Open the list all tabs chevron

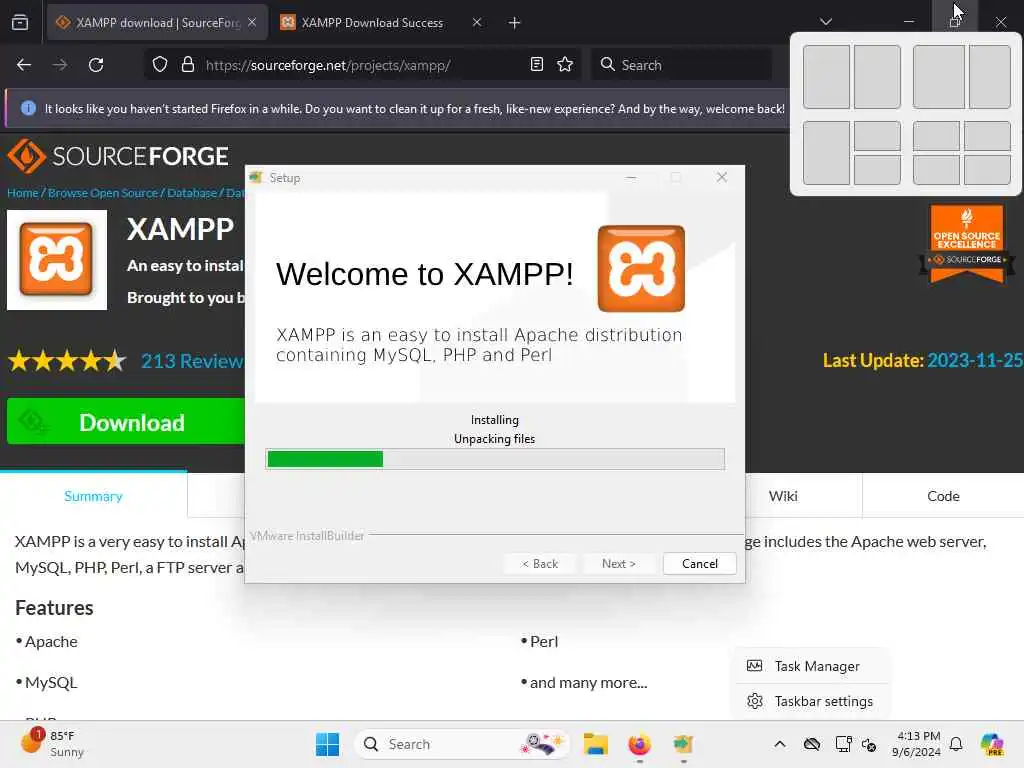pyautogui.click(x=825, y=22)
